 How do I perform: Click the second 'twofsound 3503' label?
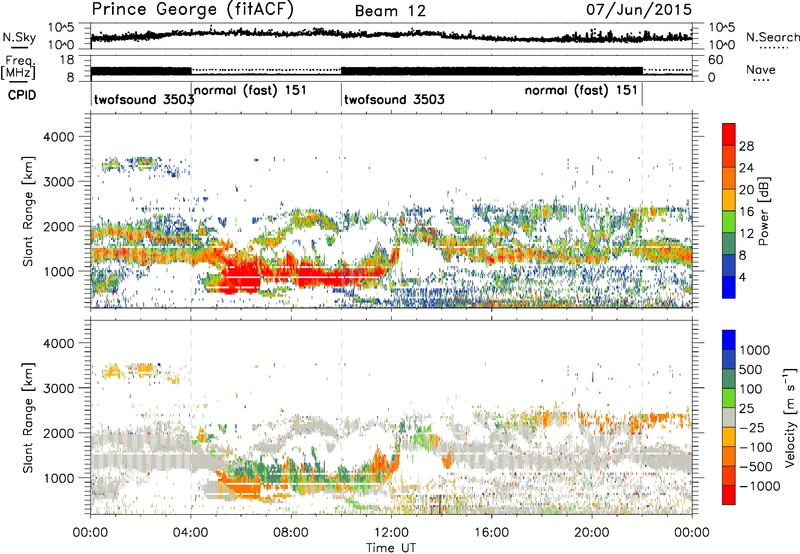pyautogui.click(x=394, y=99)
